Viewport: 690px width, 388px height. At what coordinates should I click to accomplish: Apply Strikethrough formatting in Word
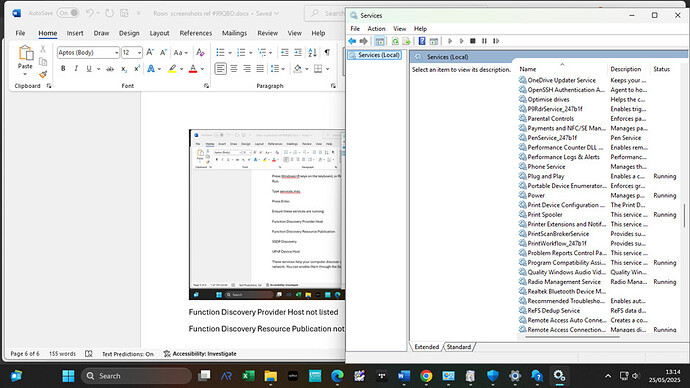tap(110, 69)
